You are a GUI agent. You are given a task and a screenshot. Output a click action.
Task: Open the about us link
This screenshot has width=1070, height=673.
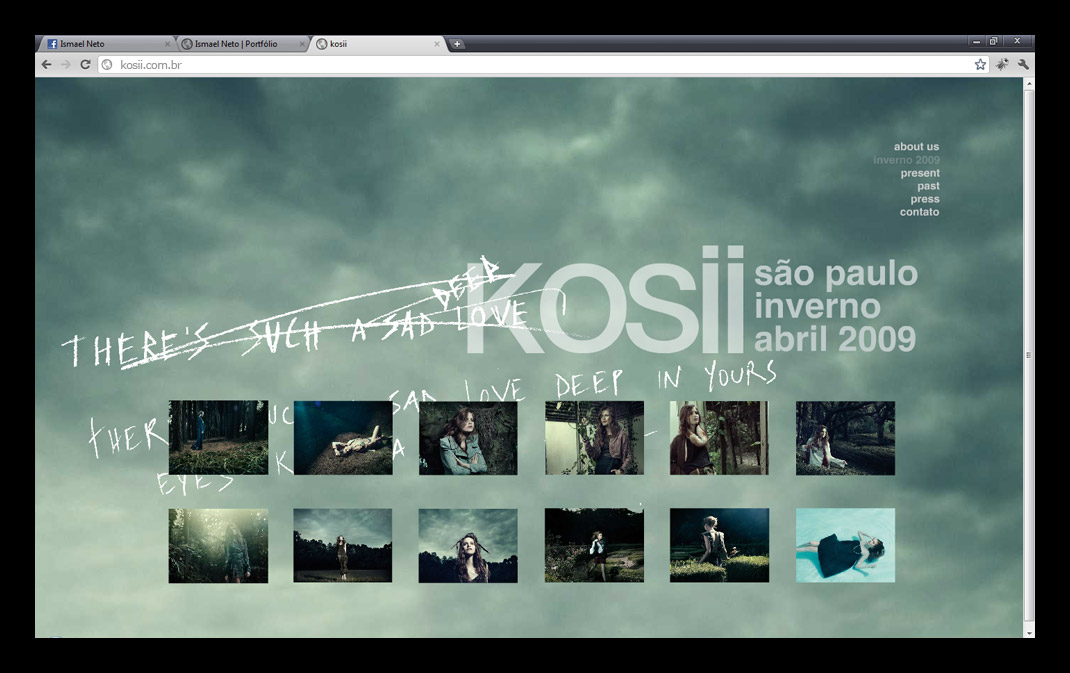click(x=916, y=147)
